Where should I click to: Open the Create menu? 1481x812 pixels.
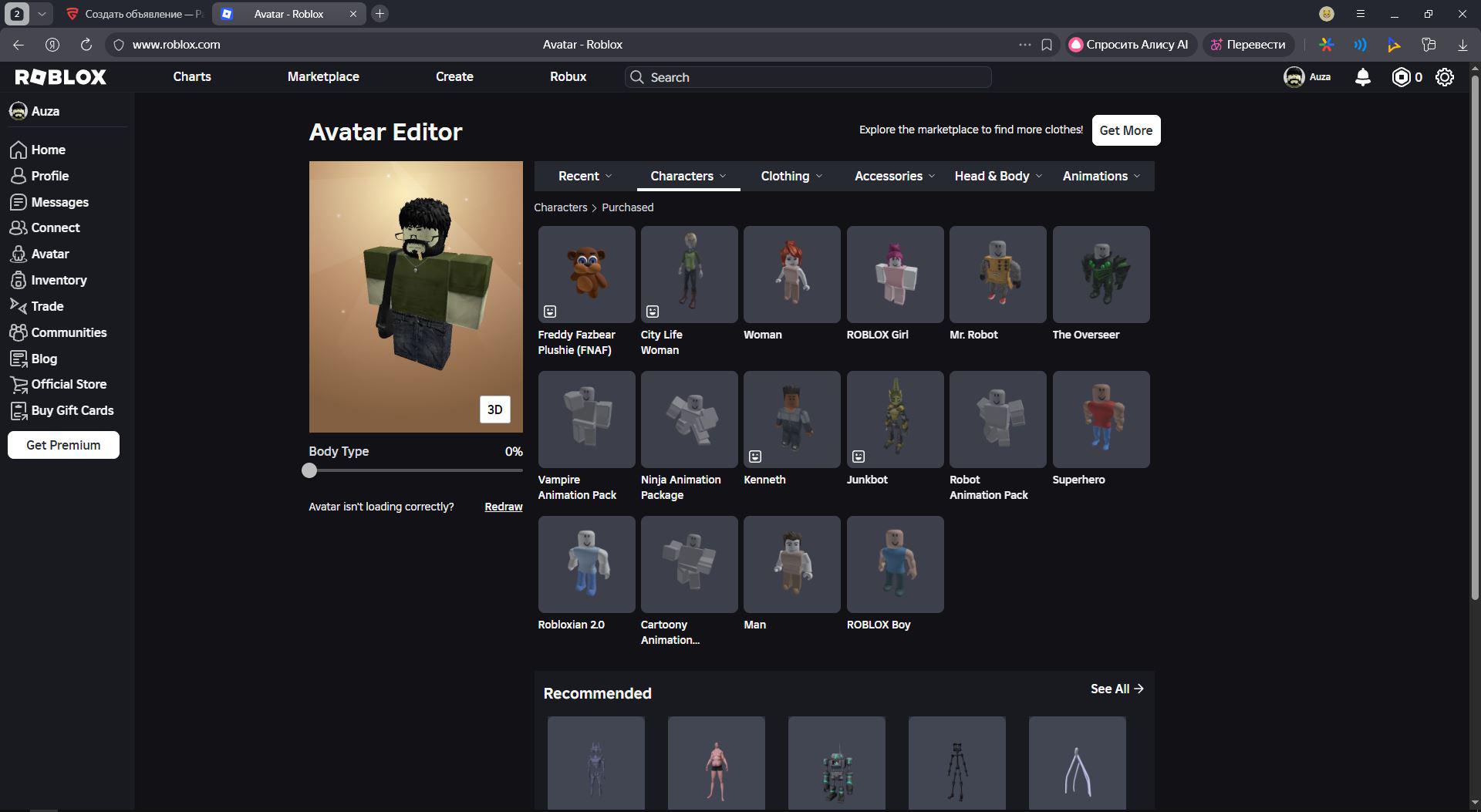[454, 77]
